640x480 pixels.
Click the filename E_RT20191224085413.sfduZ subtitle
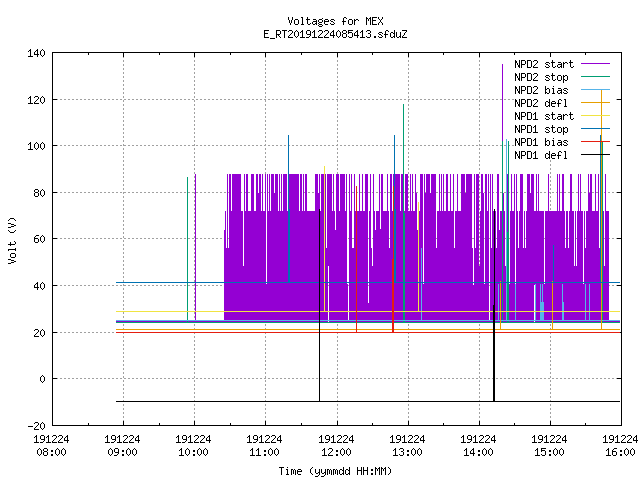(335, 34)
